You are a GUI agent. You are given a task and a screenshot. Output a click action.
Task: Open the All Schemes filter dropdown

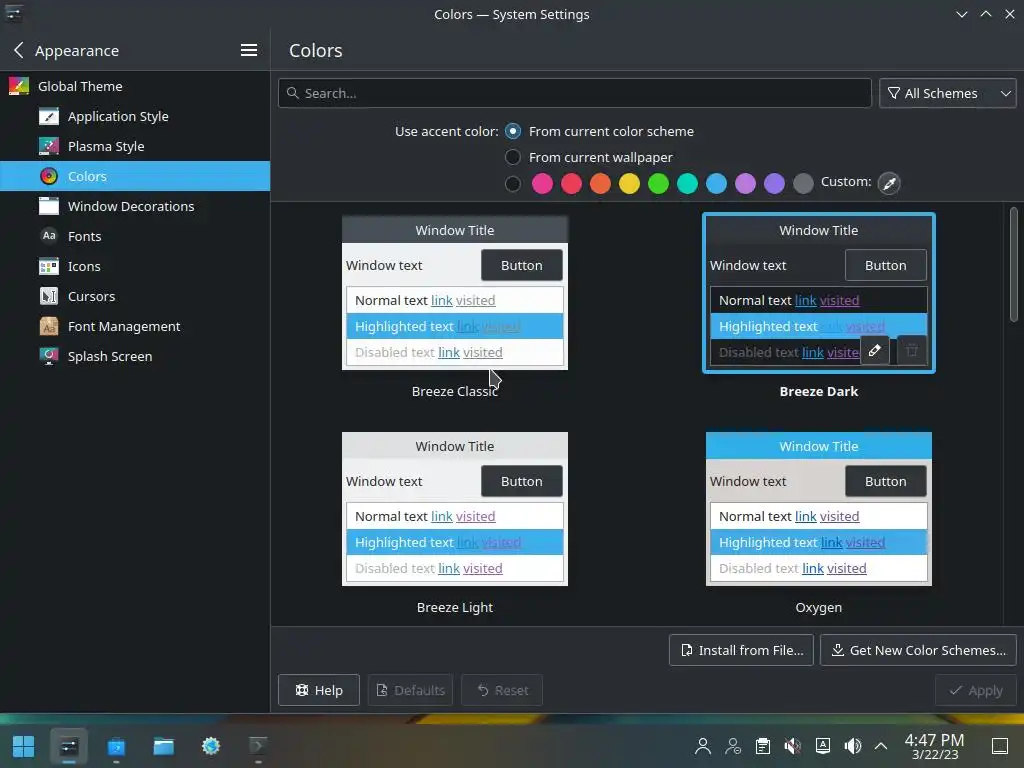(x=948, y=93)
